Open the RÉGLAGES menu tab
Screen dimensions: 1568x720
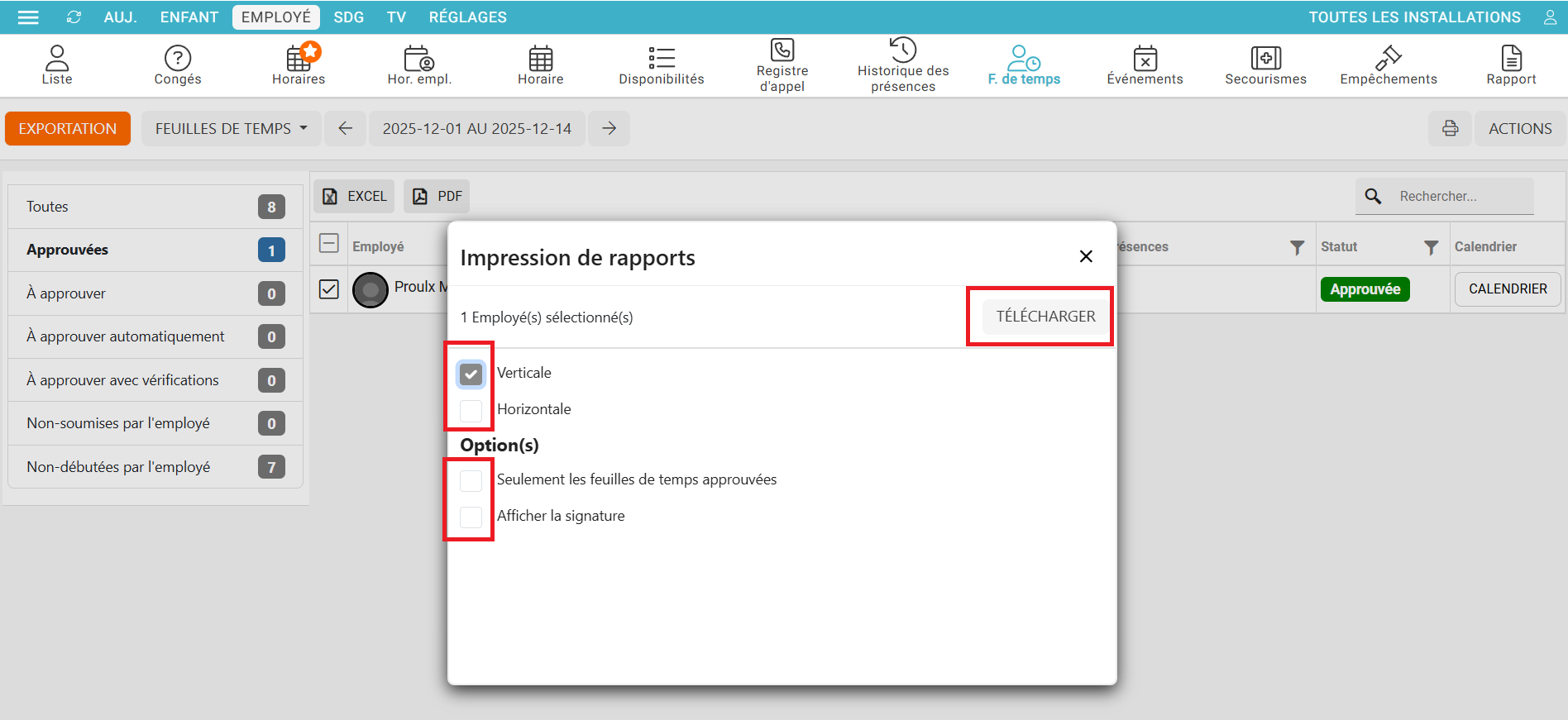467,17
